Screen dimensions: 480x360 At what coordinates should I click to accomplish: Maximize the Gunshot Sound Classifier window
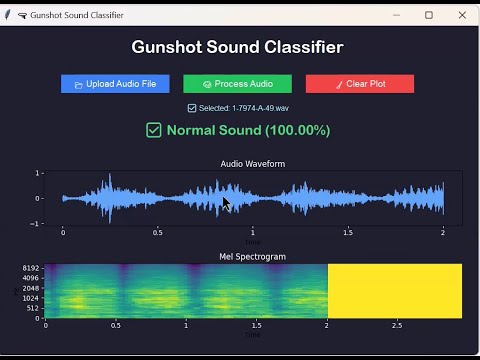[429, 15]
